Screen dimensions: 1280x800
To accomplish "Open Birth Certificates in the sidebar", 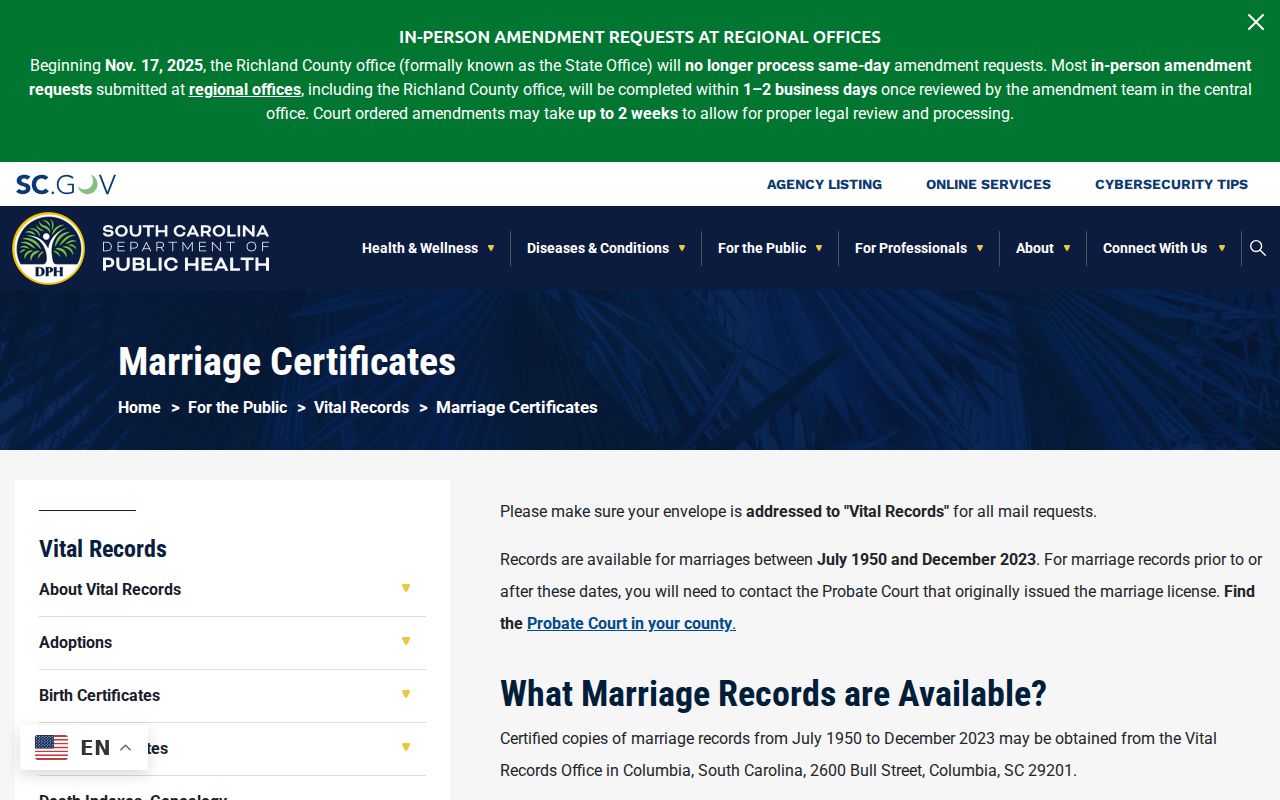I will [x=99, y=695].
